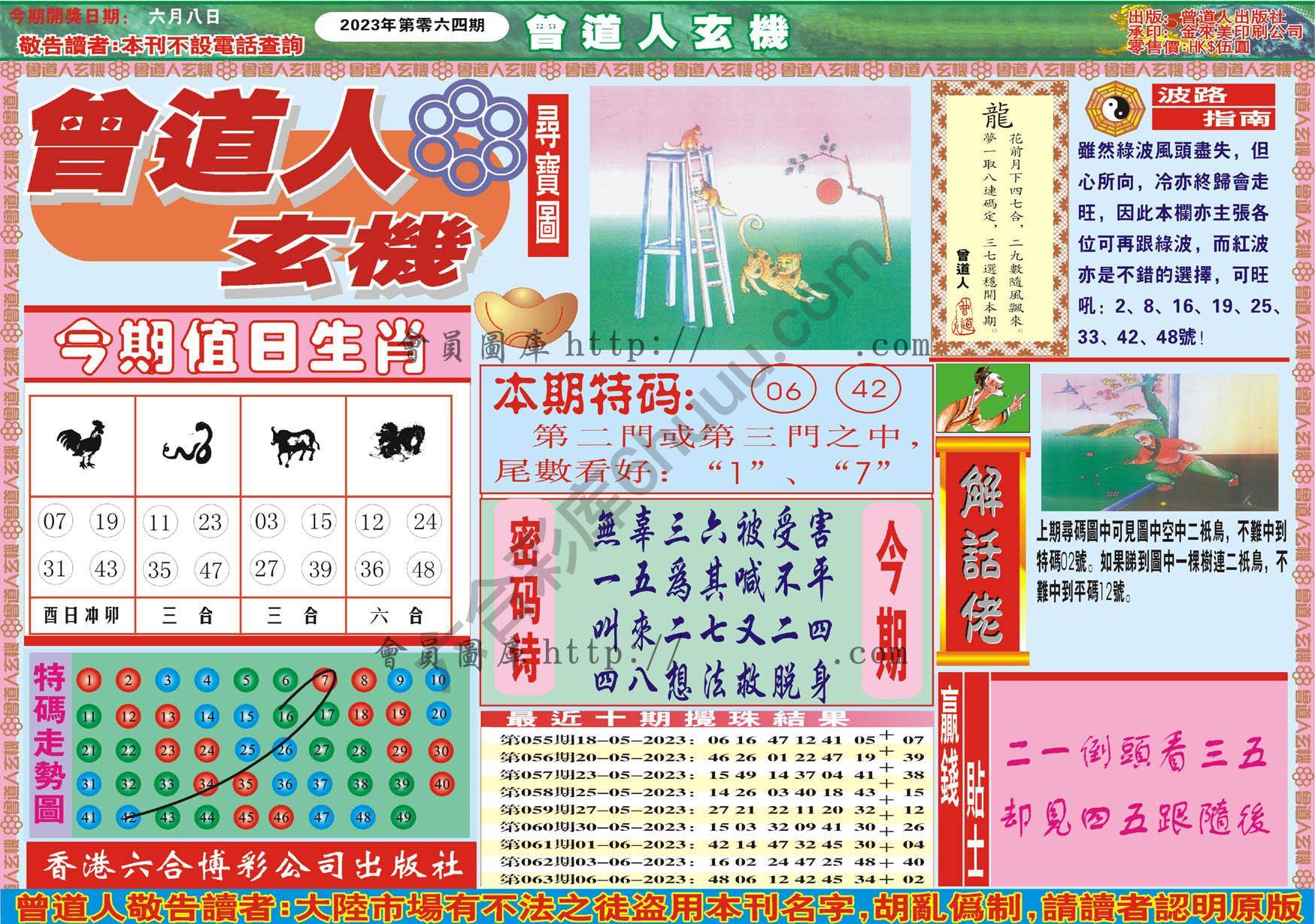
Task: Click the 解話佬 scroll banner
Action: 982,554
